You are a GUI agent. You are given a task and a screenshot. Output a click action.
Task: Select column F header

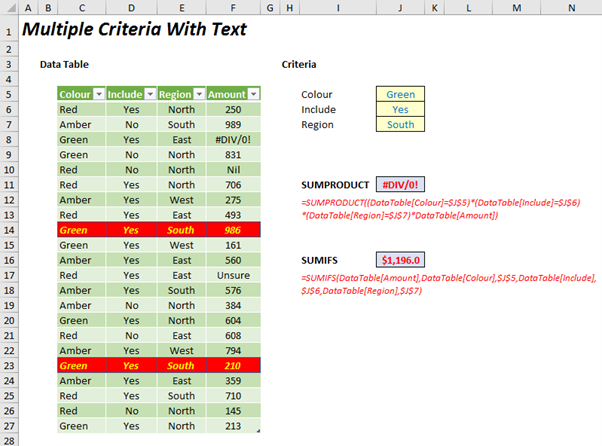tap(233, 8)
